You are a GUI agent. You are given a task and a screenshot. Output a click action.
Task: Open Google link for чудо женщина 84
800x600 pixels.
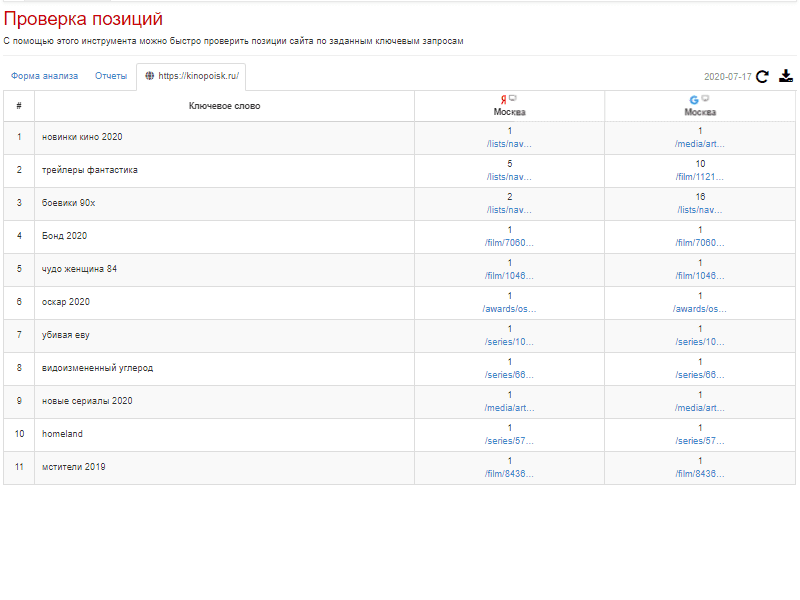click(700, 276)
